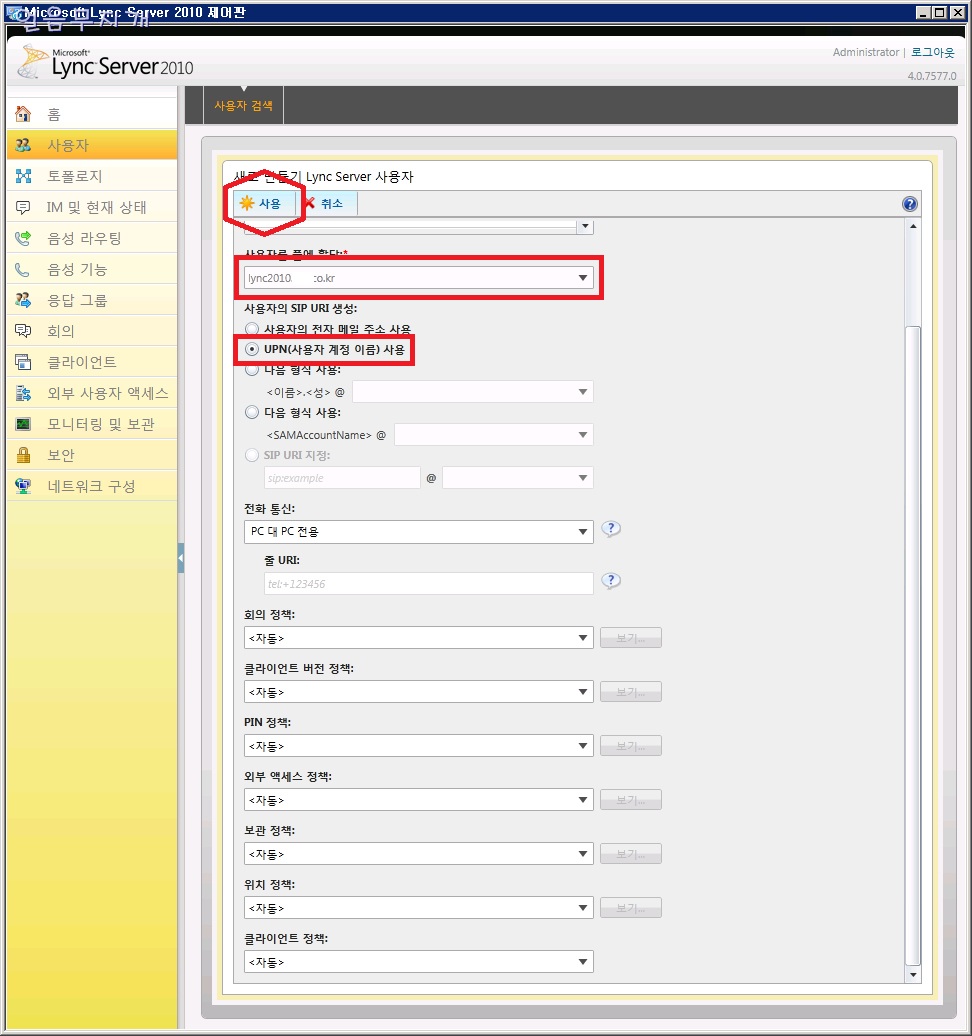Click help bubble next to 전화 통신

[611, 529]
